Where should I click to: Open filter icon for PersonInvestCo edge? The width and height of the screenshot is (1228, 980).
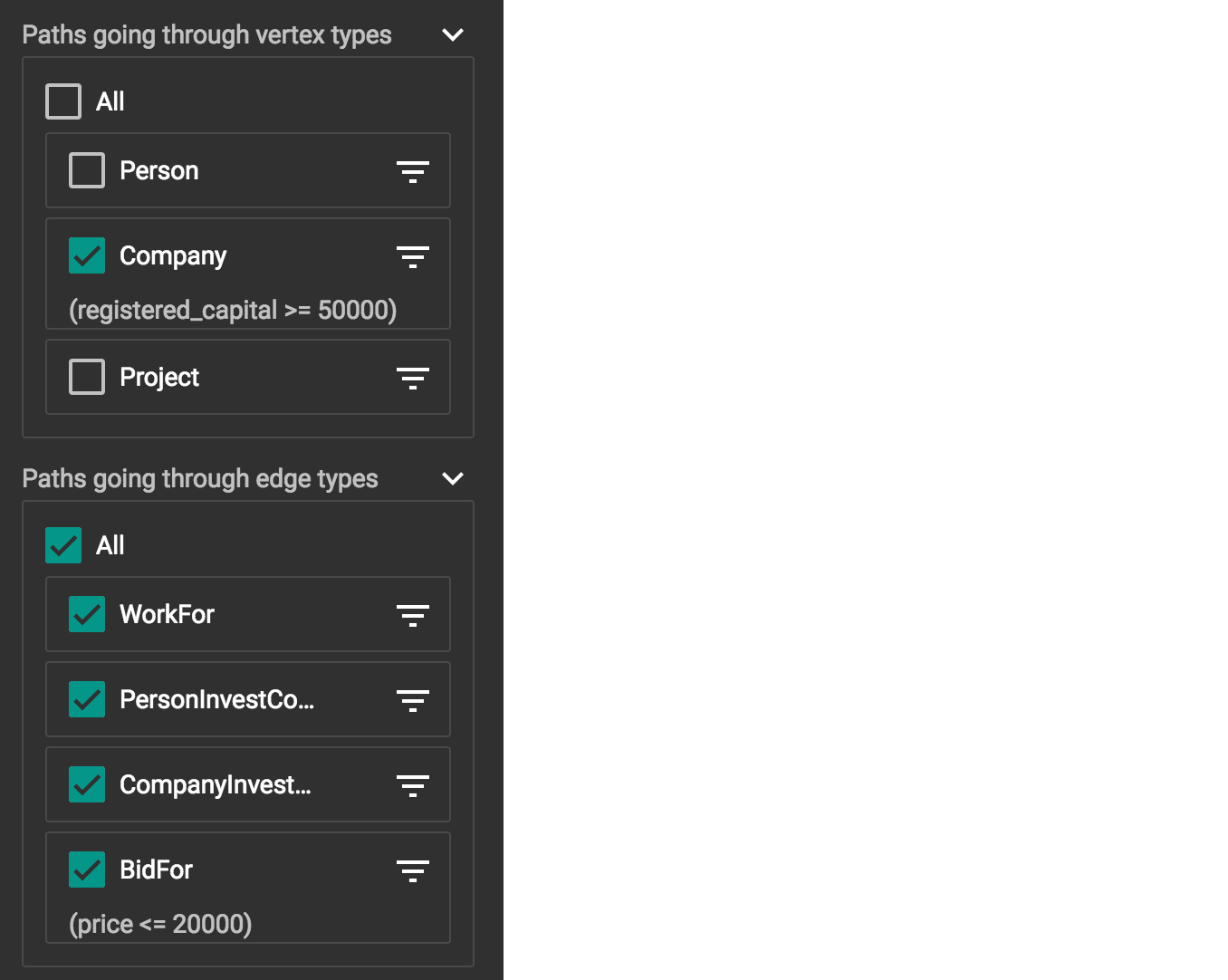413,700
